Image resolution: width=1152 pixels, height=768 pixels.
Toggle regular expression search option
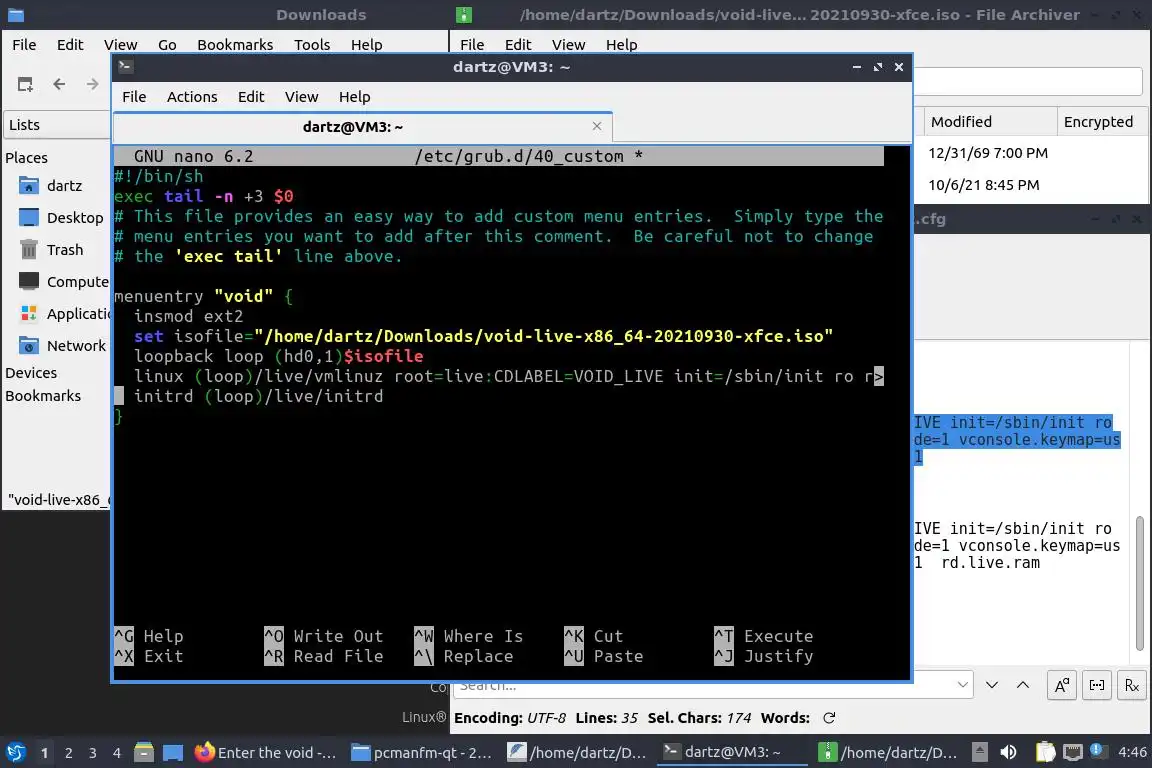[1132, 685]
